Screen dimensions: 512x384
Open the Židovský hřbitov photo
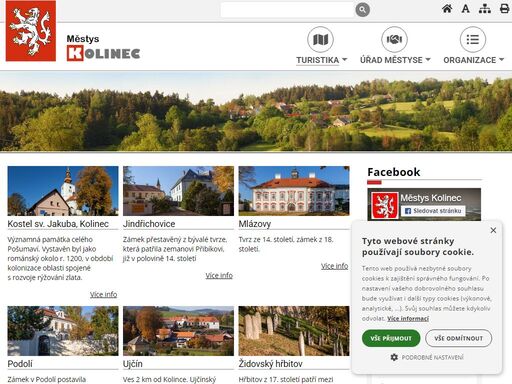[294, 331]
